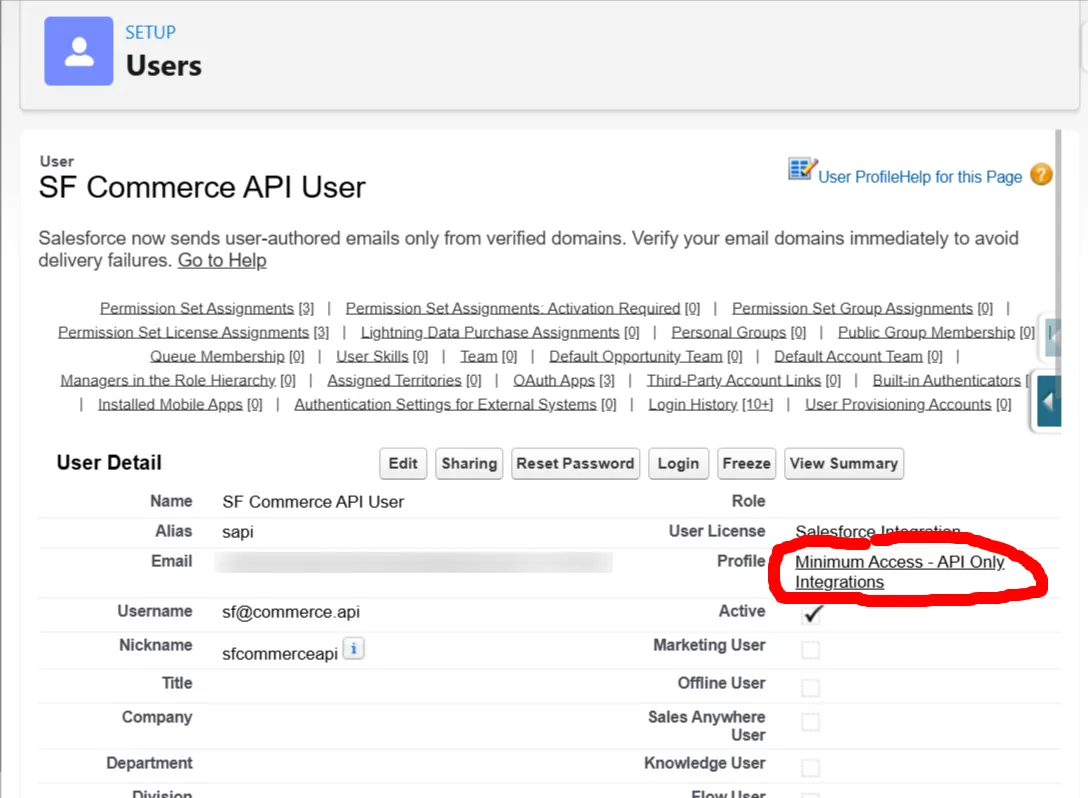1088x798 pixels.
Task: Open User Profile link
Action: (858, 177)
